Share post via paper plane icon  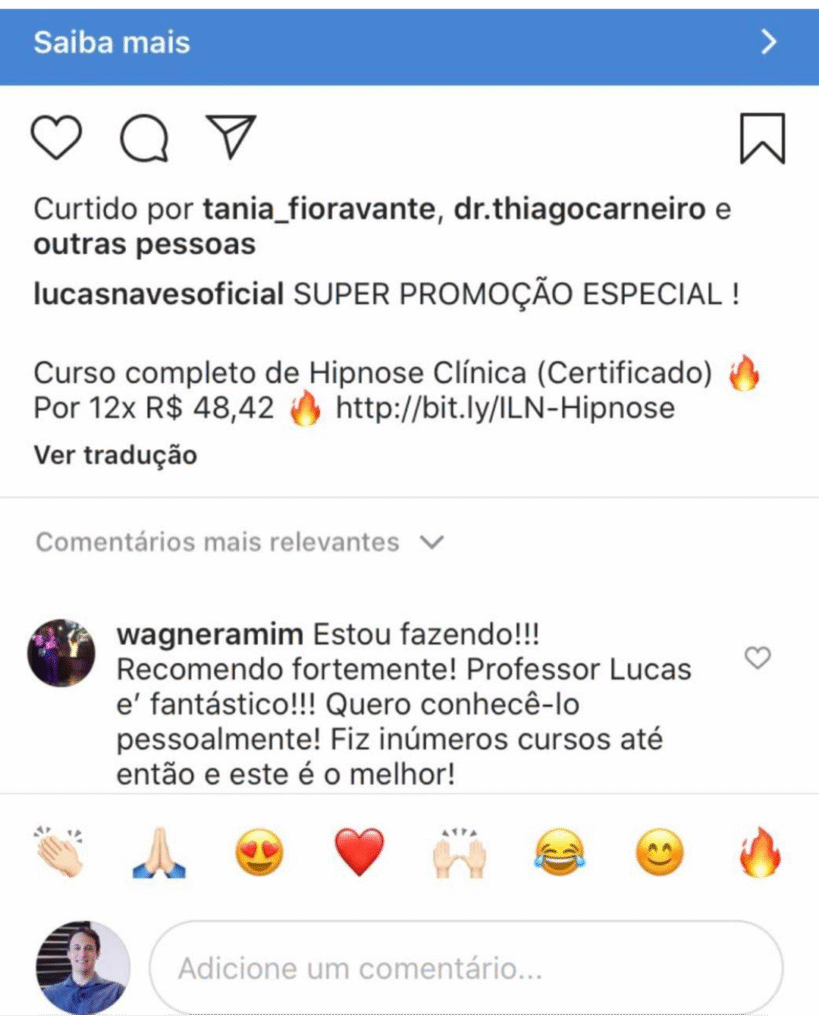click(x=231, y=136)
